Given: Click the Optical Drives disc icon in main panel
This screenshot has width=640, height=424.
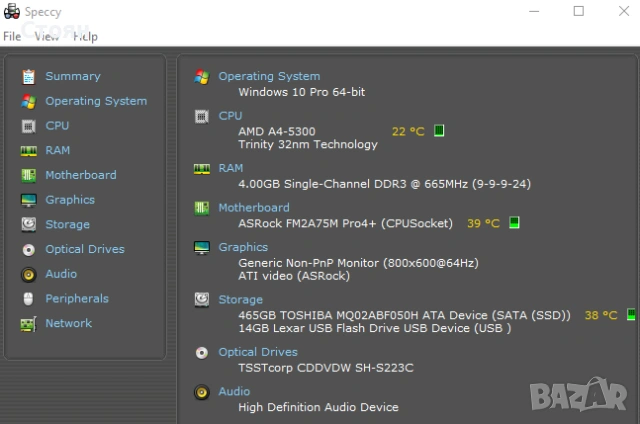Looking at the screenshot, I should coord(202,353).
